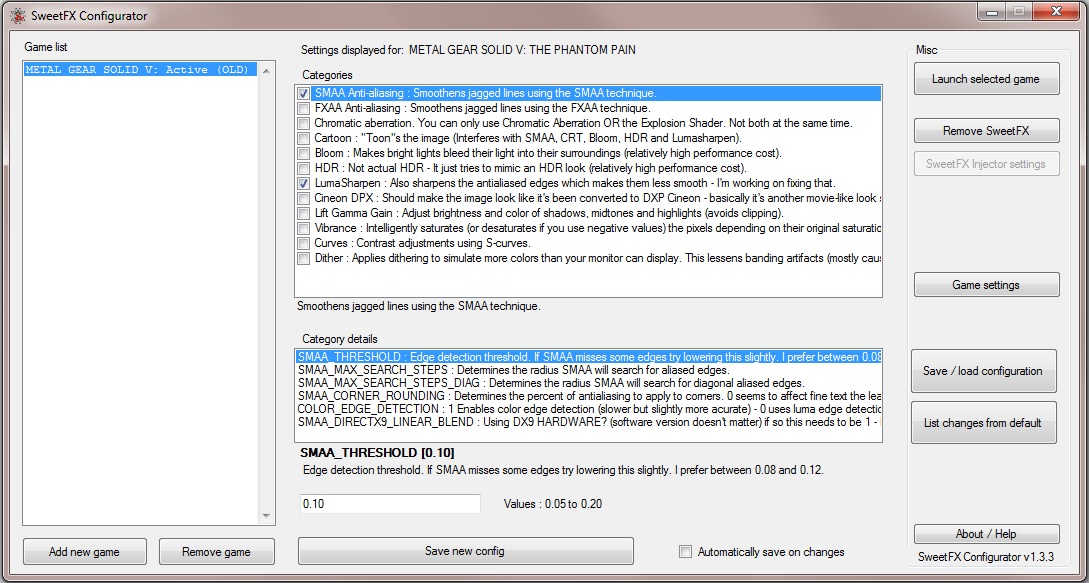Toggle Automatically save on changes checkbox

coord(685,552)
